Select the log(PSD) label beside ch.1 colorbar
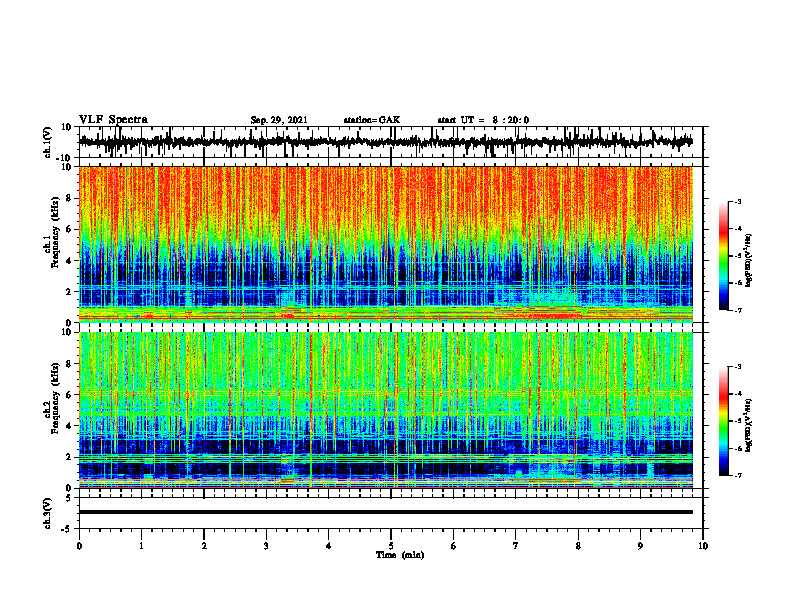 749,261
